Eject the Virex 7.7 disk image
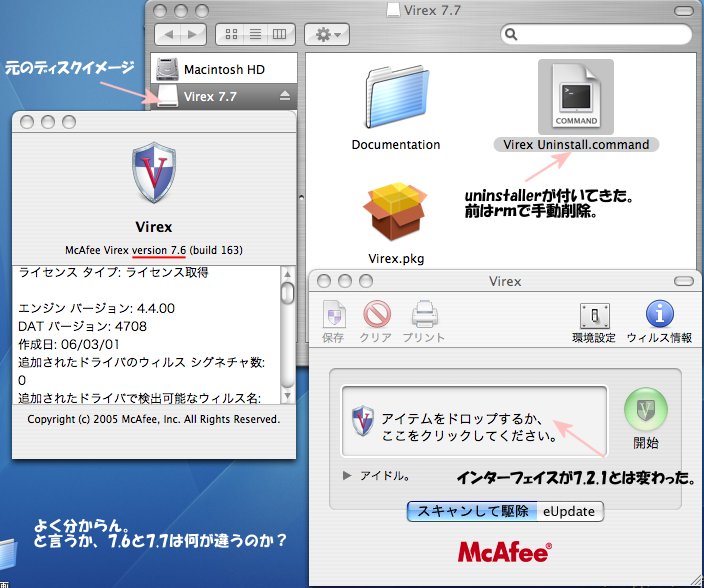Viewport: 704px width, 588px height. click(285, 96)
